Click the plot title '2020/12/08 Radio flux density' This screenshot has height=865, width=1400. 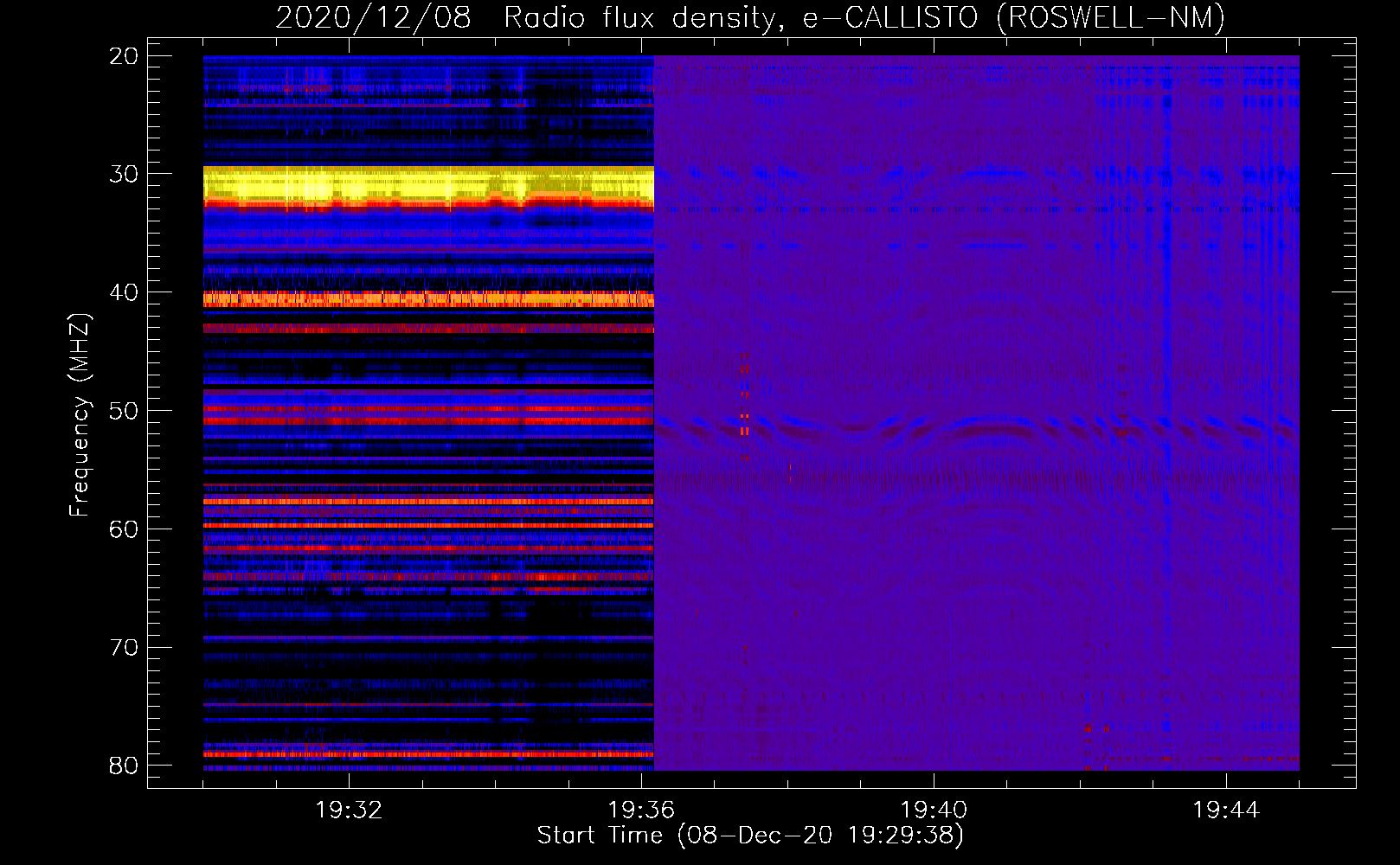[x=749, y=17]
